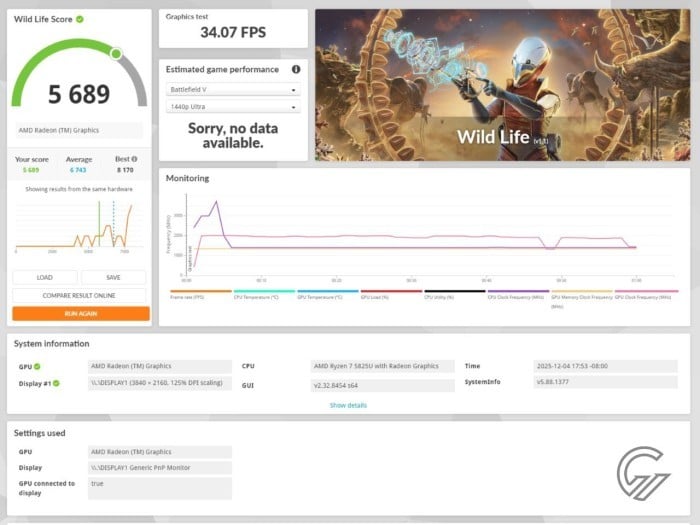Select the GPU connected to display true field
The height and width of the screenshot is (525, 700).
tap(160, 488)
